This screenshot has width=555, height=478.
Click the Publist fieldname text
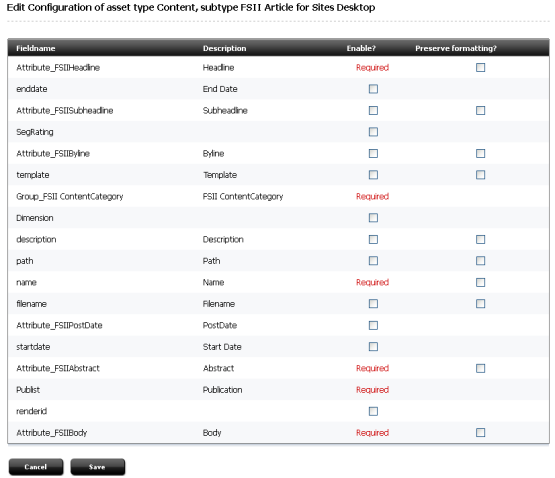[x=28, y=389]
